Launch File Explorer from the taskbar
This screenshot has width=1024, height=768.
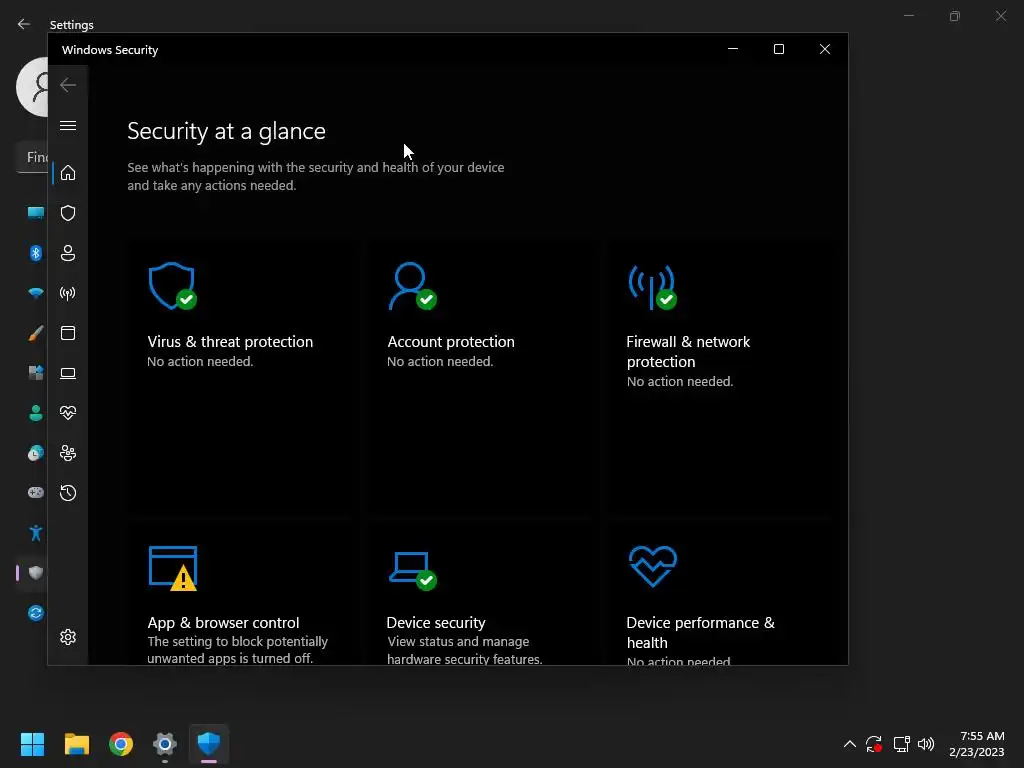click(76, 744)
